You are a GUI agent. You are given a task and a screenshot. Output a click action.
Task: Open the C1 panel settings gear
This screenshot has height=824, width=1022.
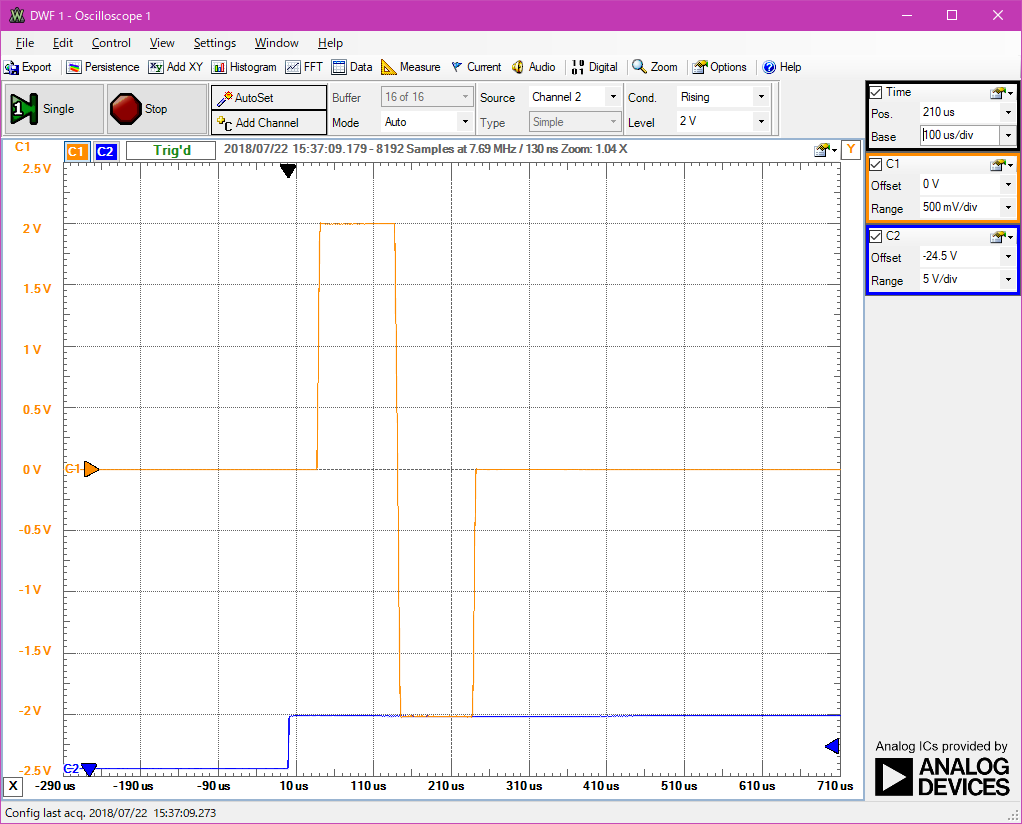1002,165
